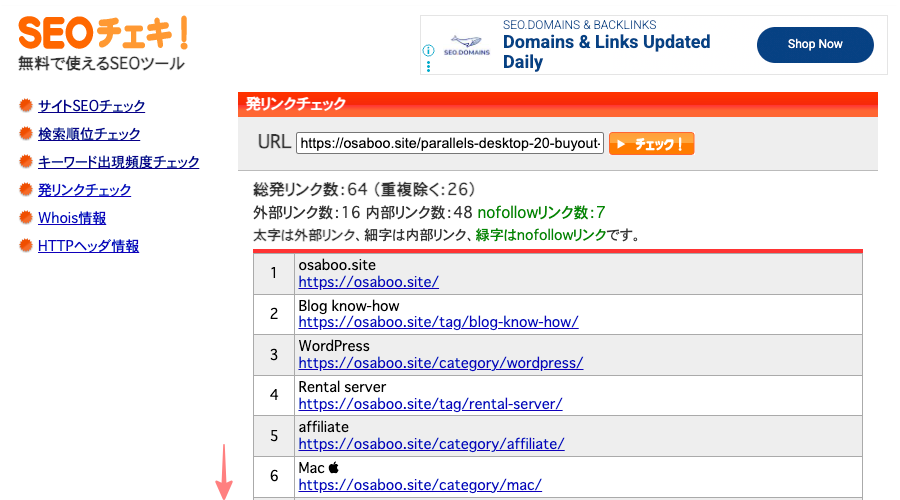Open the tag/rental-server URL
Image resolution: width=900 pixels, height=500 pixels.
430,404
